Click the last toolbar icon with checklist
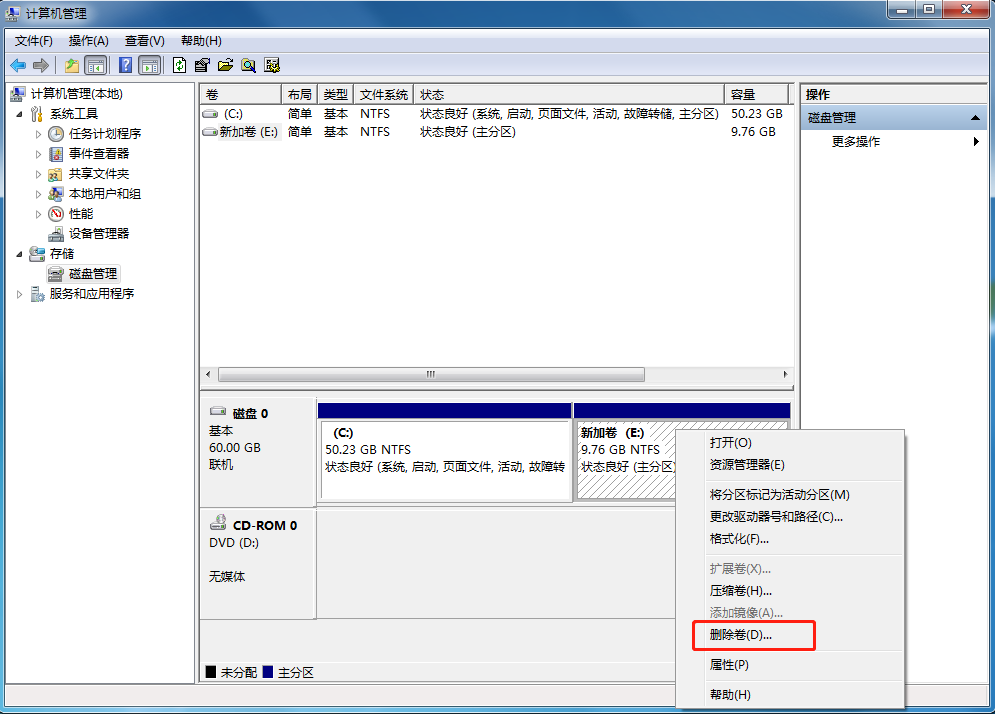Screen dimensions: 995x714 click(272, 65)
